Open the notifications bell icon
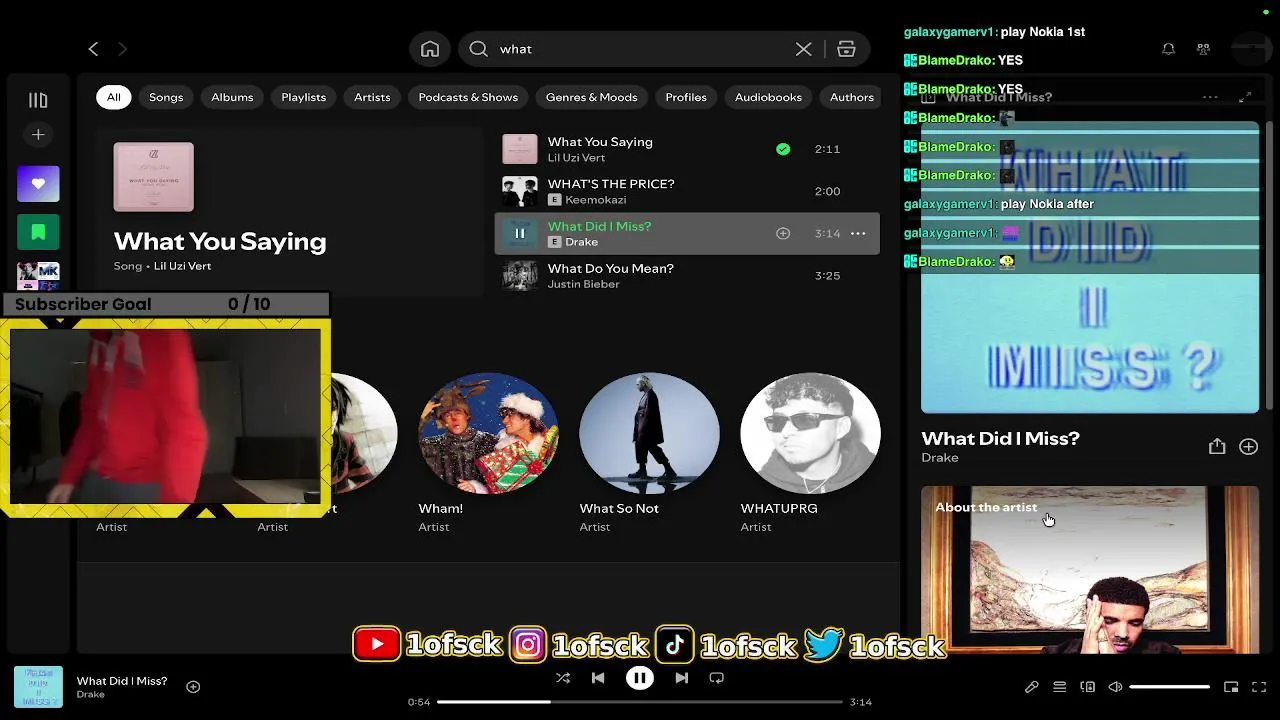This screenshot has height=720, width=1280. (x=1168, y=49)
